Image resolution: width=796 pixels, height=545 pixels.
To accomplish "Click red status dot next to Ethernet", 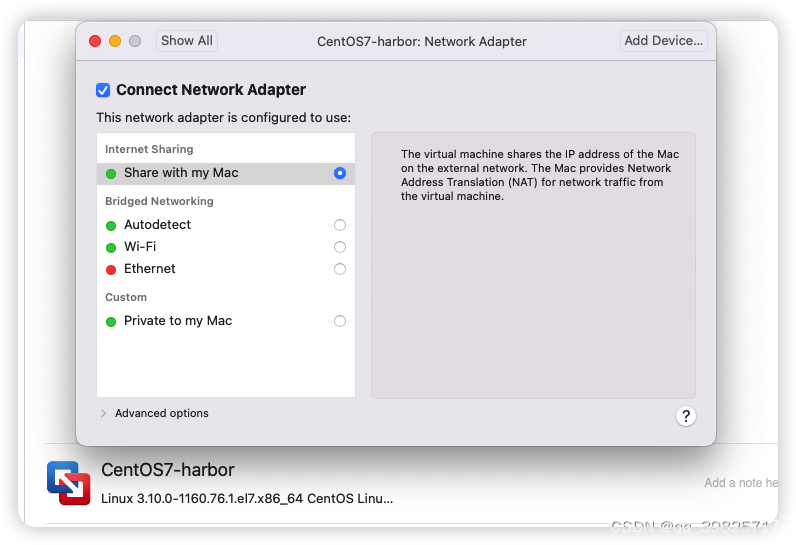I will (x=111, y=269).
